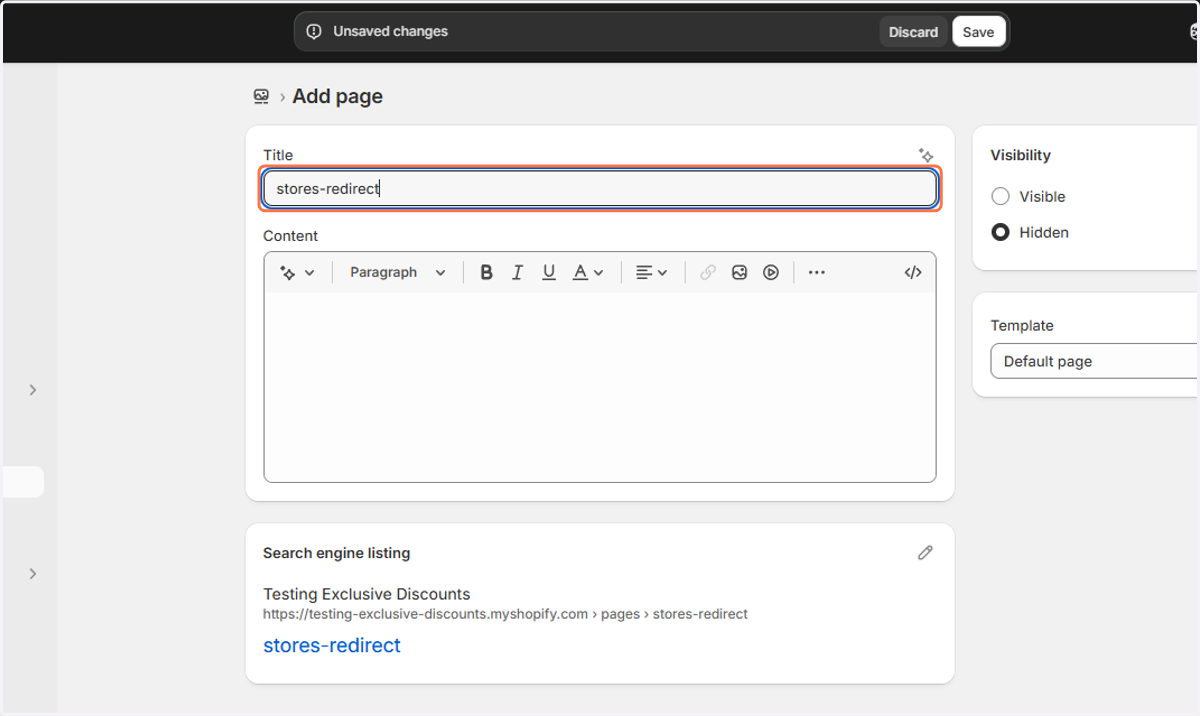Open the Template Default page dropdown
The image size is (1200, 716).
[x=1094, y=361]
